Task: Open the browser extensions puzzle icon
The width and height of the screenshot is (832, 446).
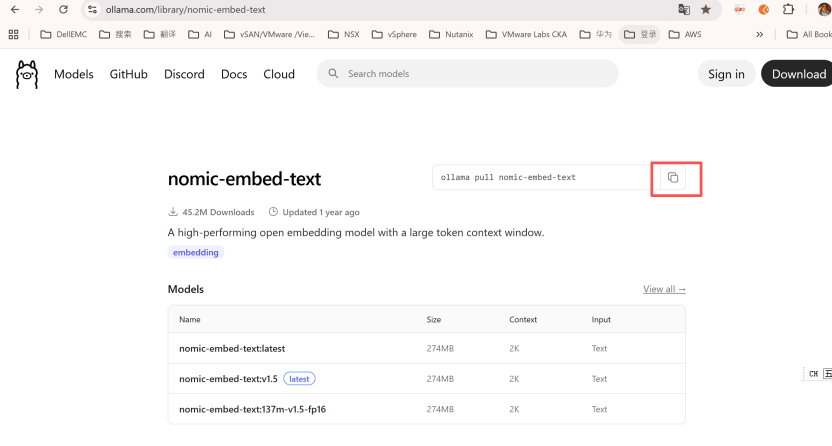Action: point(788,9)
